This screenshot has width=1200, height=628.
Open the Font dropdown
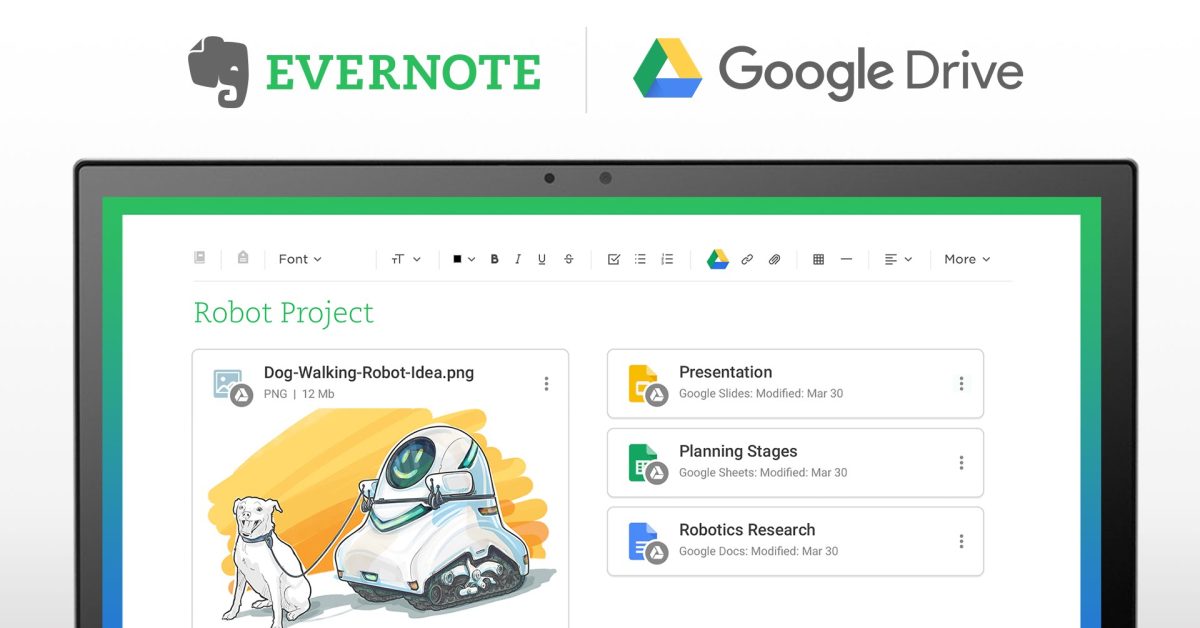[x=300, y=259]
